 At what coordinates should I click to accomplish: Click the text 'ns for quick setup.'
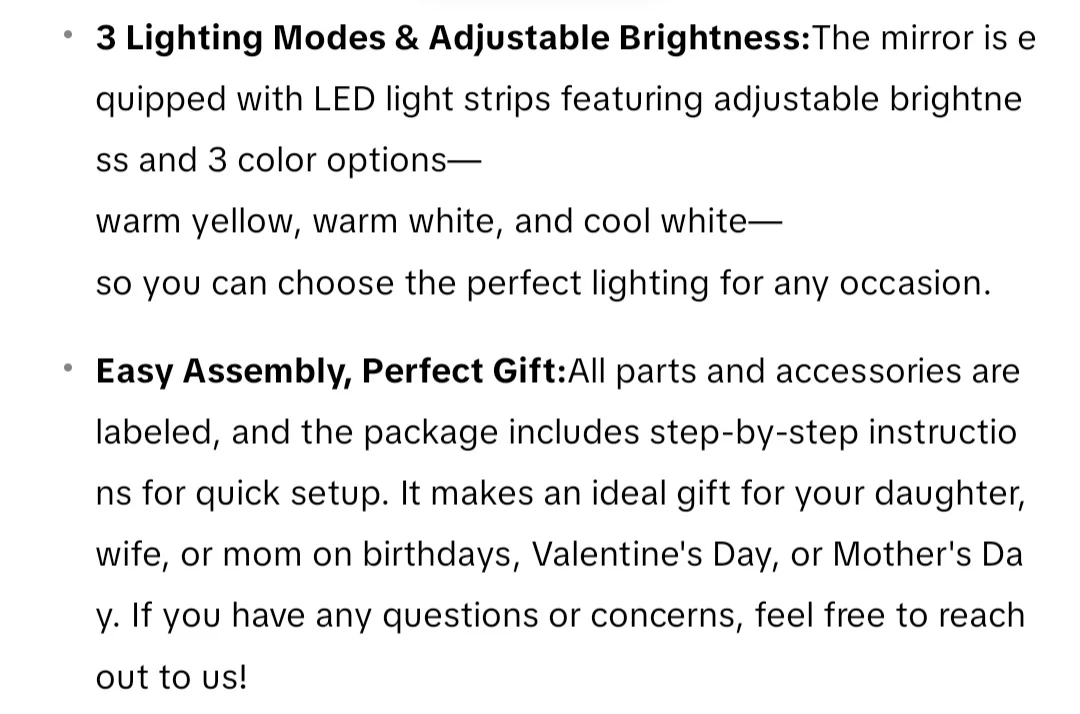[243, 494]
